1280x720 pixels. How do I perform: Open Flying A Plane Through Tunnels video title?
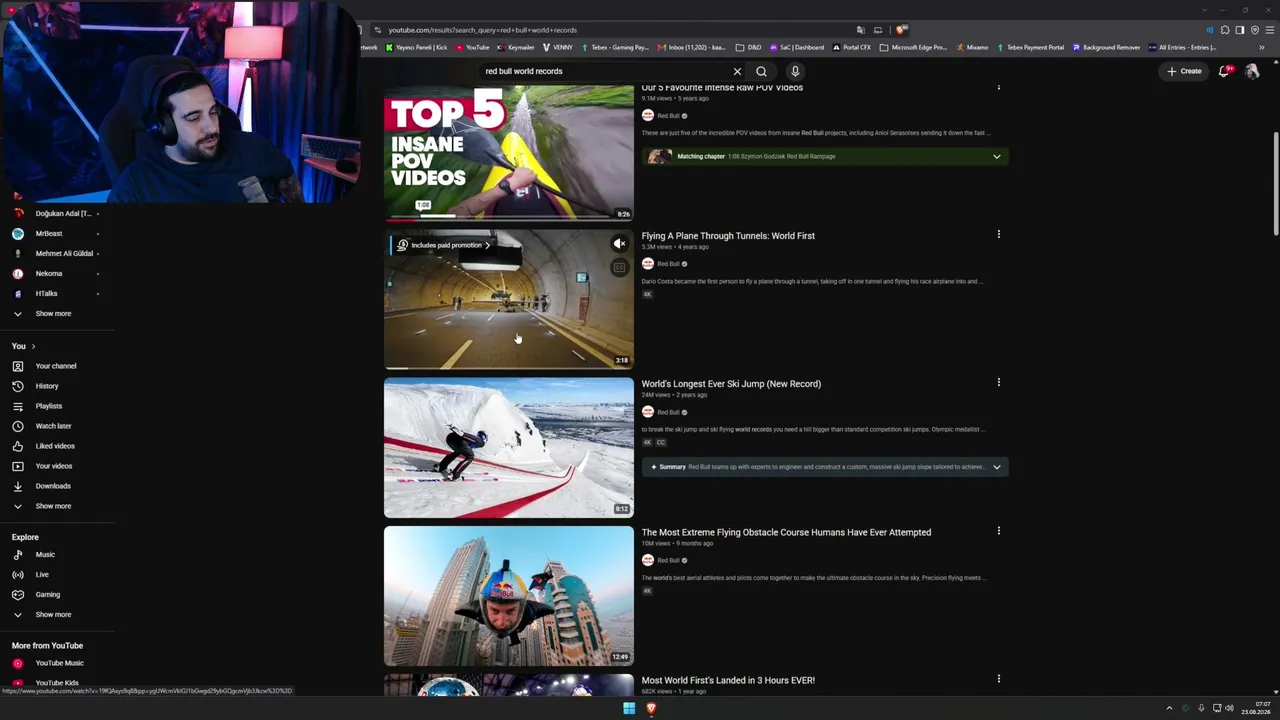tap(728, 236)
